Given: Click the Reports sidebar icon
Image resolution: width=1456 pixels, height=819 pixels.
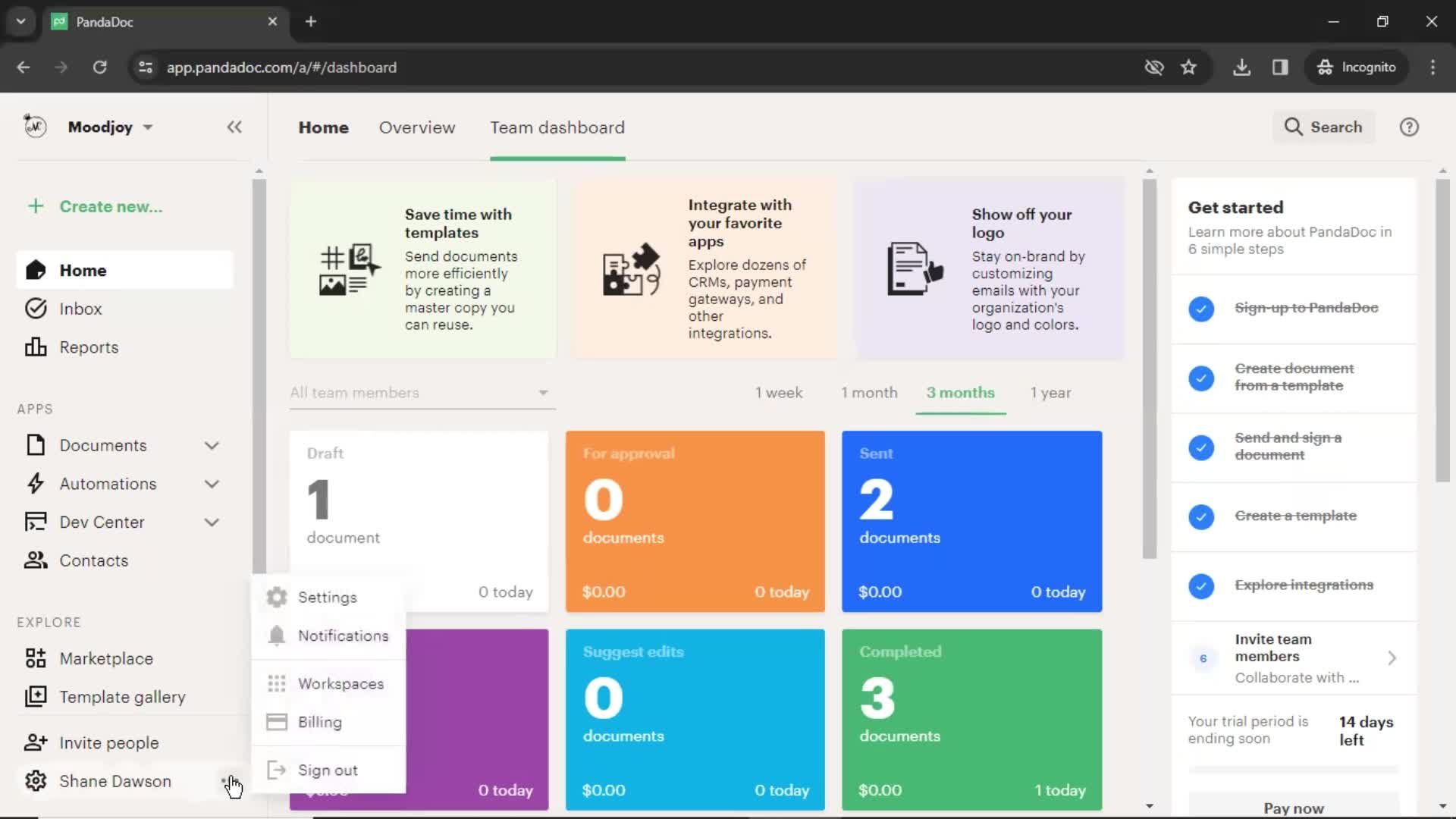Looking at the screenshot, I should [x=34, y=347].
